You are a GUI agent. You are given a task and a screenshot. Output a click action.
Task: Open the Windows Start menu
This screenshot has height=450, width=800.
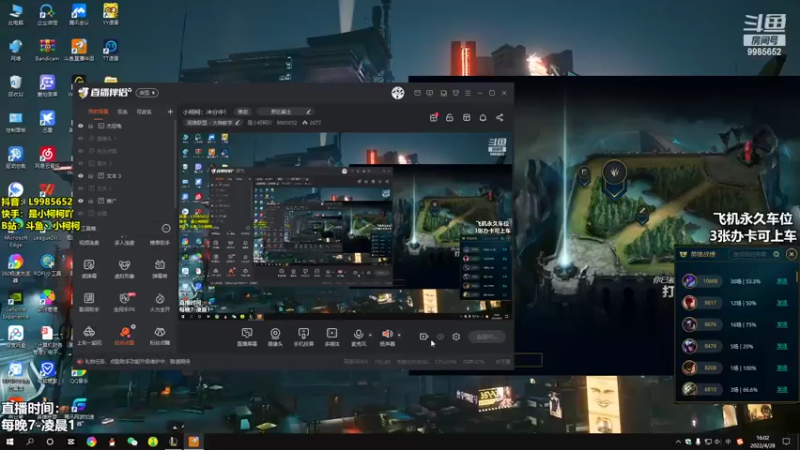[x=10, y=441]
